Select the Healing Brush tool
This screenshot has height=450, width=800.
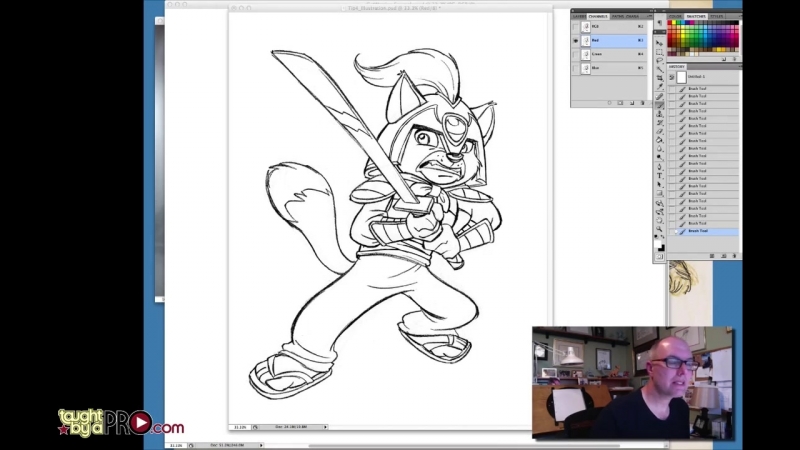[659, 96]
